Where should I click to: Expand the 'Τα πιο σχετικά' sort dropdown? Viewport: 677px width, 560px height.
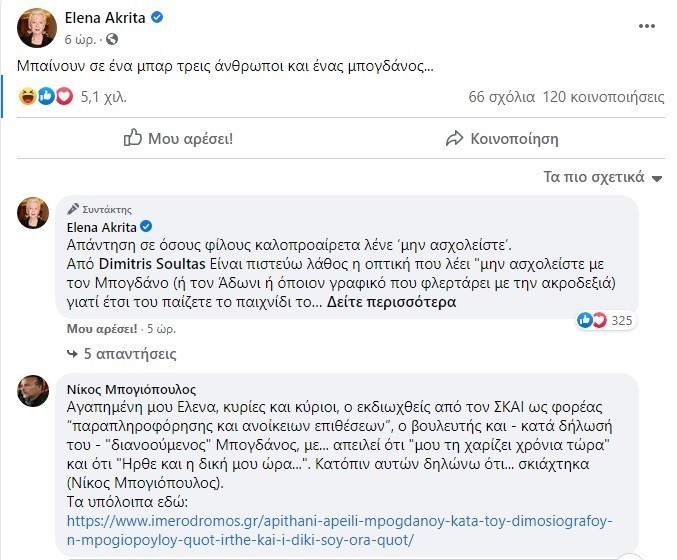point(603,177)
